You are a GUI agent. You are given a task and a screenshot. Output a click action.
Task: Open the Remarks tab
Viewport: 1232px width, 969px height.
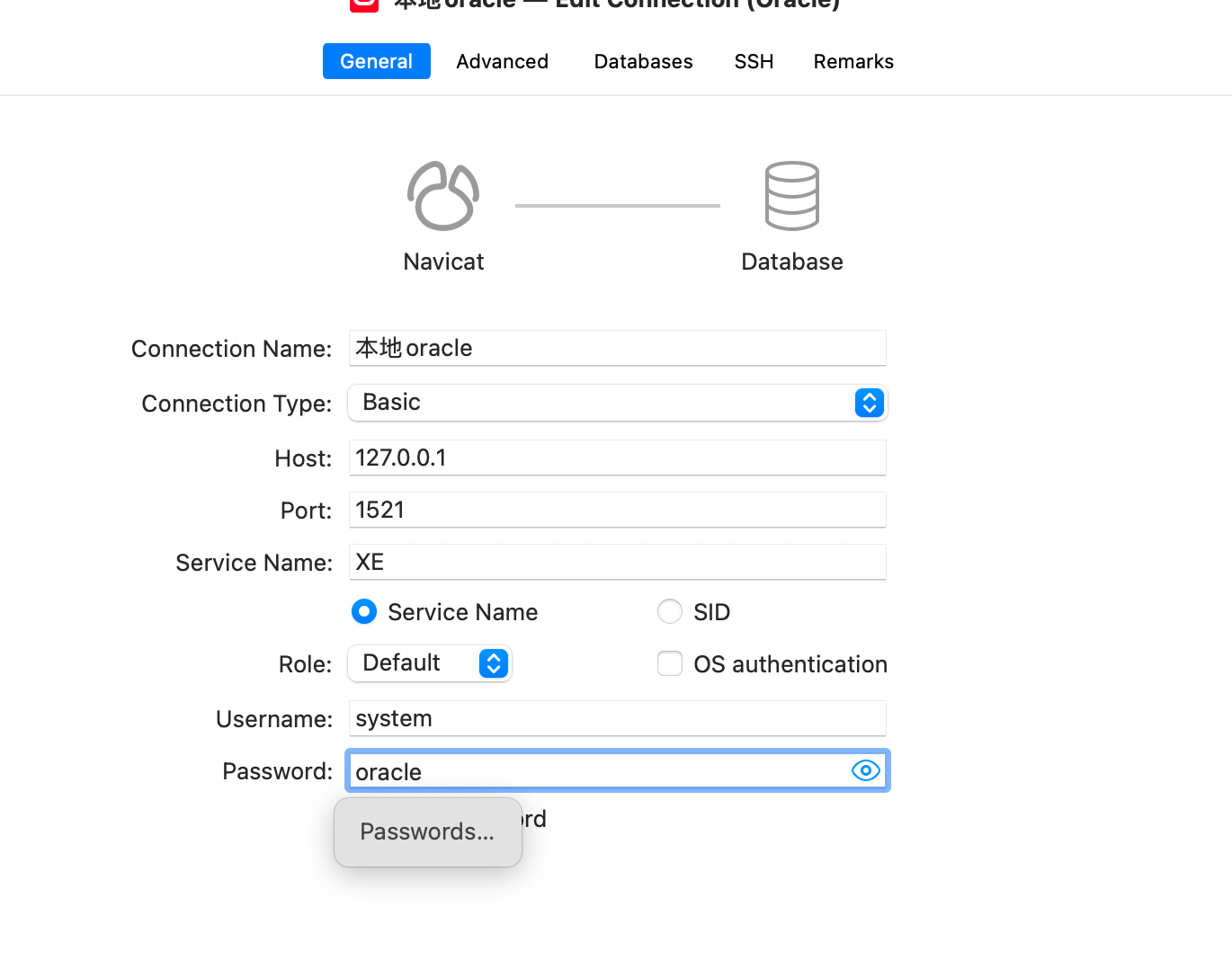click(853, 61)
